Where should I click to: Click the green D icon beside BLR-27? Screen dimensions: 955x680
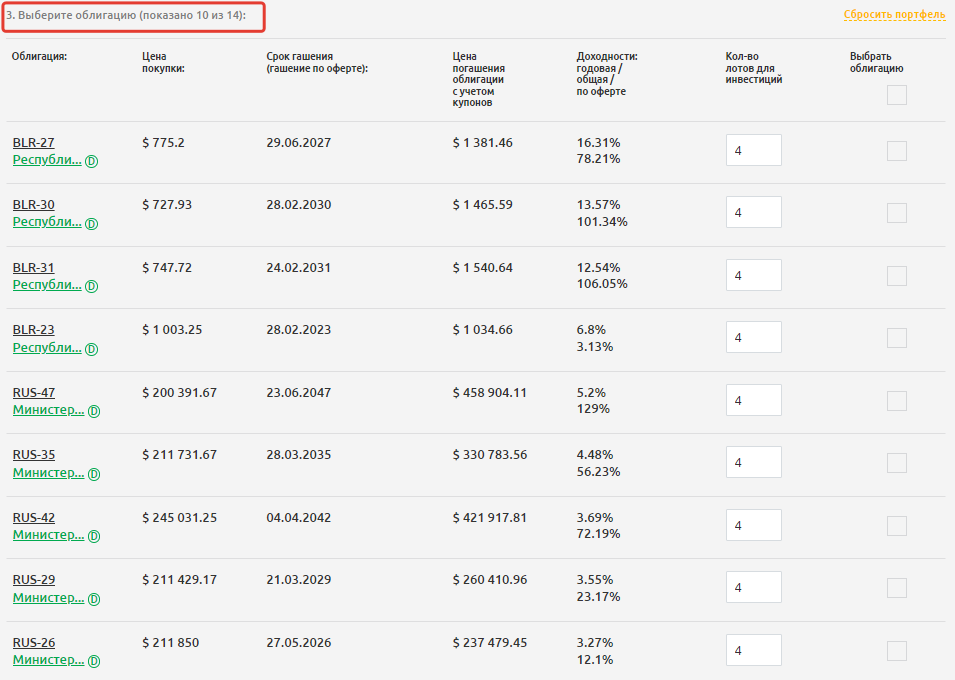pyautogui.click(x=91, y=161)
